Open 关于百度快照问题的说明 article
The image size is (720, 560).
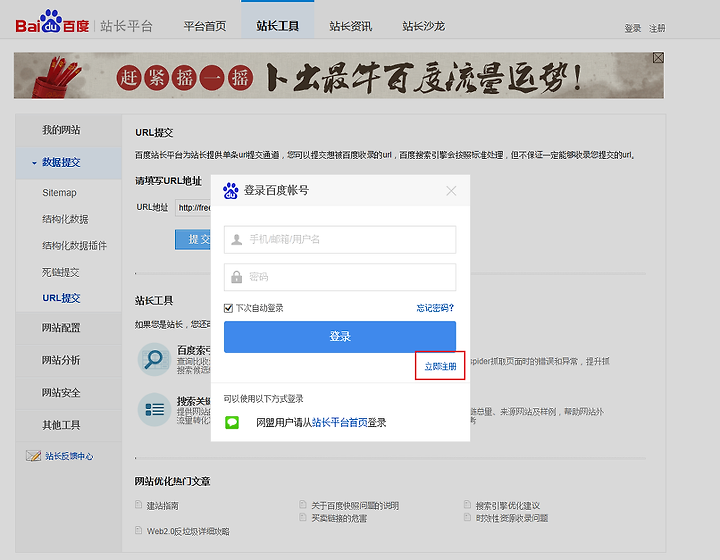click(x=355, y=505)
